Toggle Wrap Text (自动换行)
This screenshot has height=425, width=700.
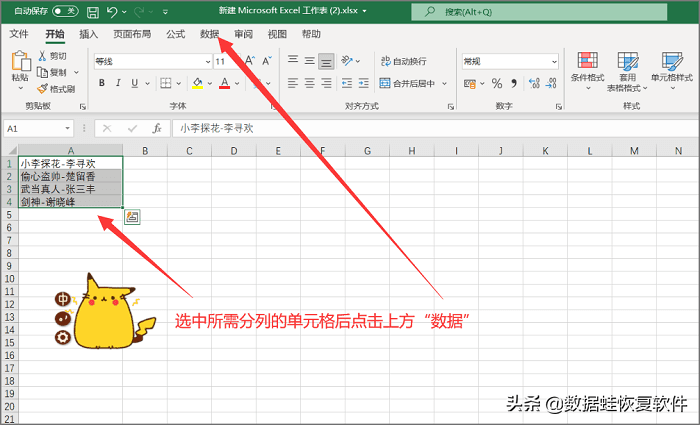click(x=404, y=61)
